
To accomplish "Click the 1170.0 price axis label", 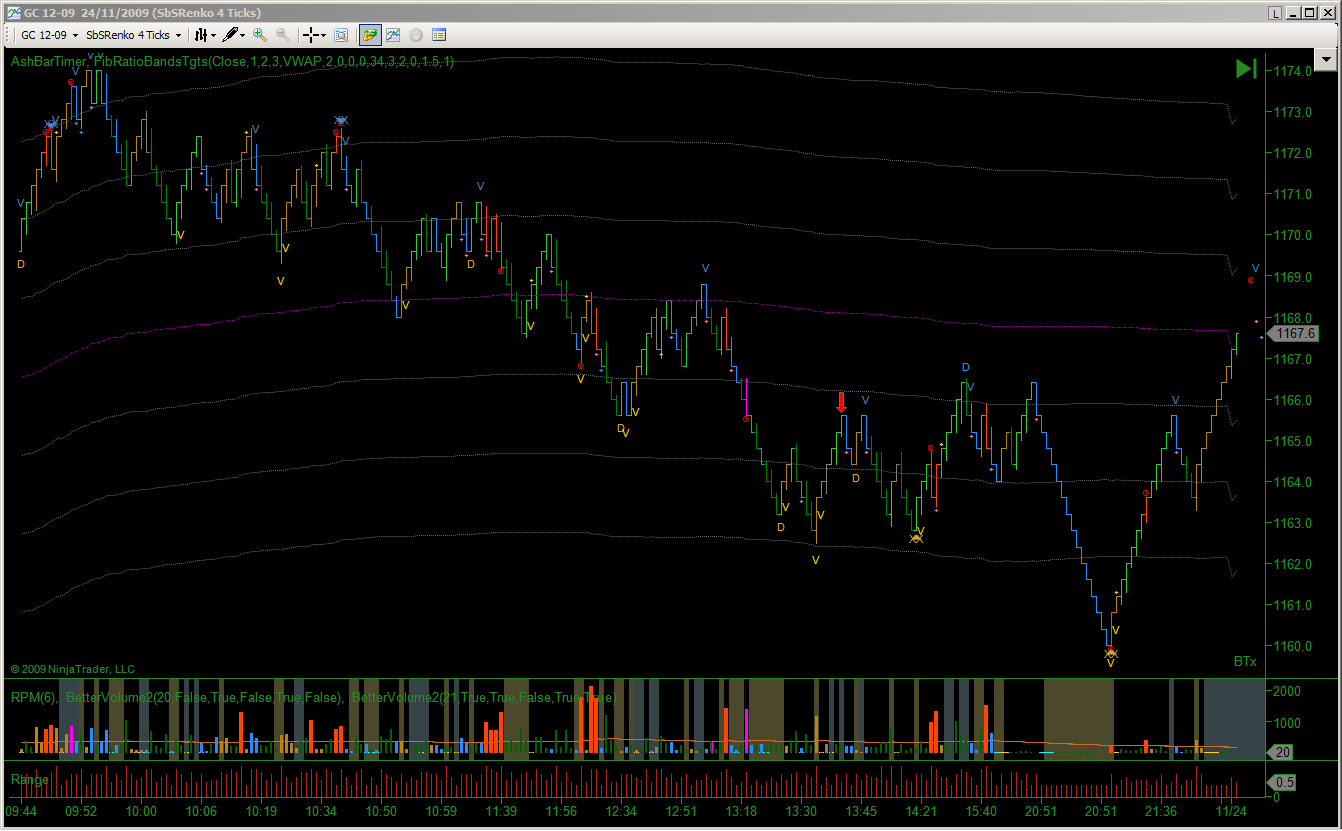I will pos(1293,235).
